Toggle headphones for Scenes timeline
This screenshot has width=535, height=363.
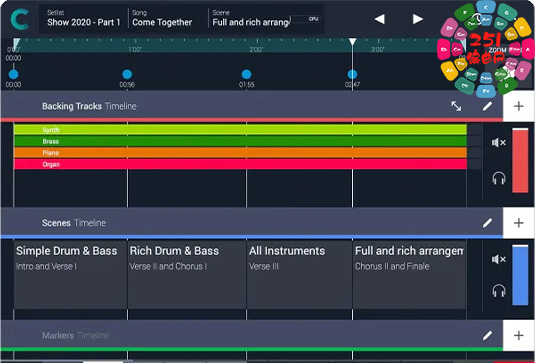pos(498,291)
